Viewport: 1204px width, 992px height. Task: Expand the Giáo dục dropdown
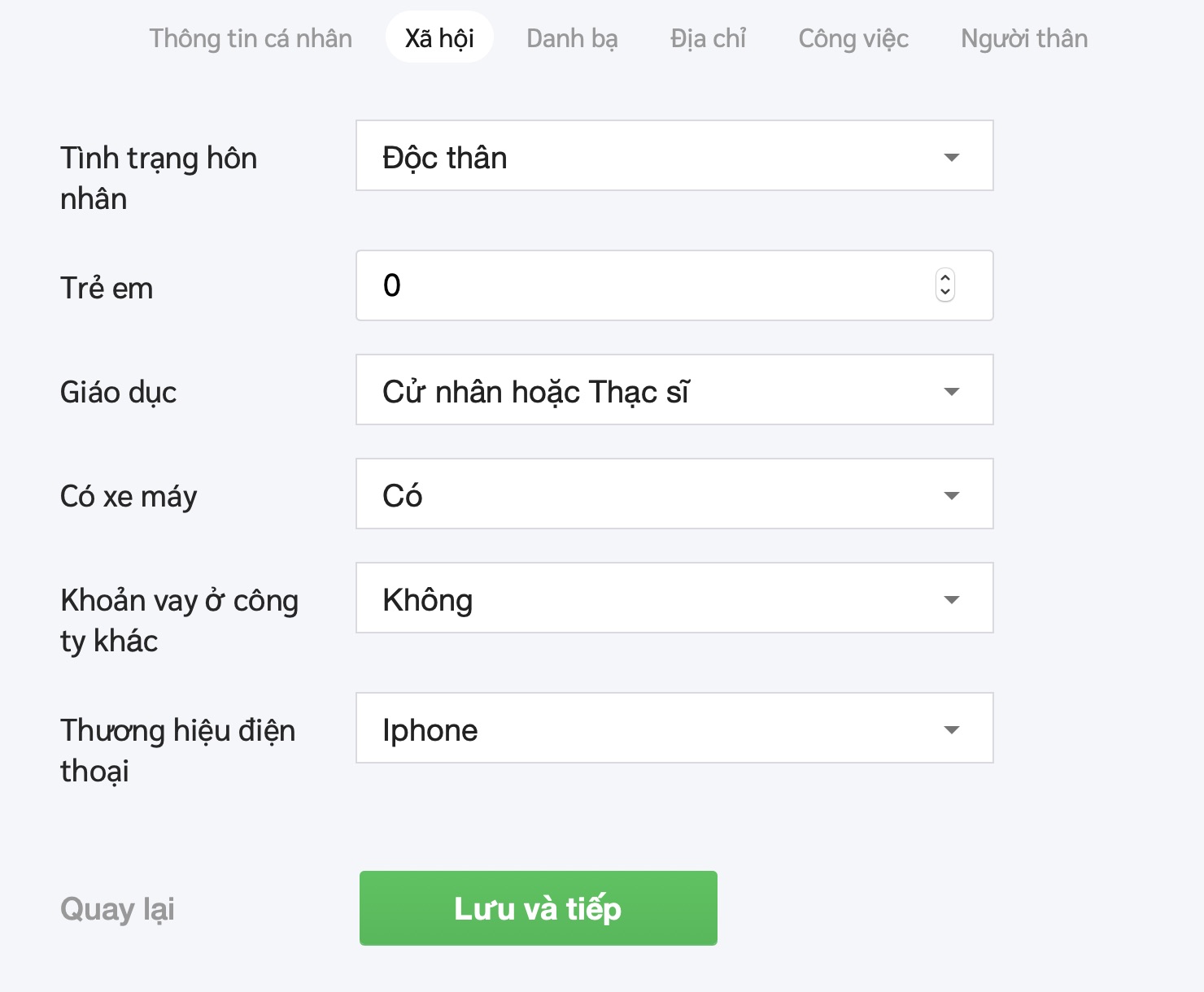pyautogui.click(x=674, y=390)
